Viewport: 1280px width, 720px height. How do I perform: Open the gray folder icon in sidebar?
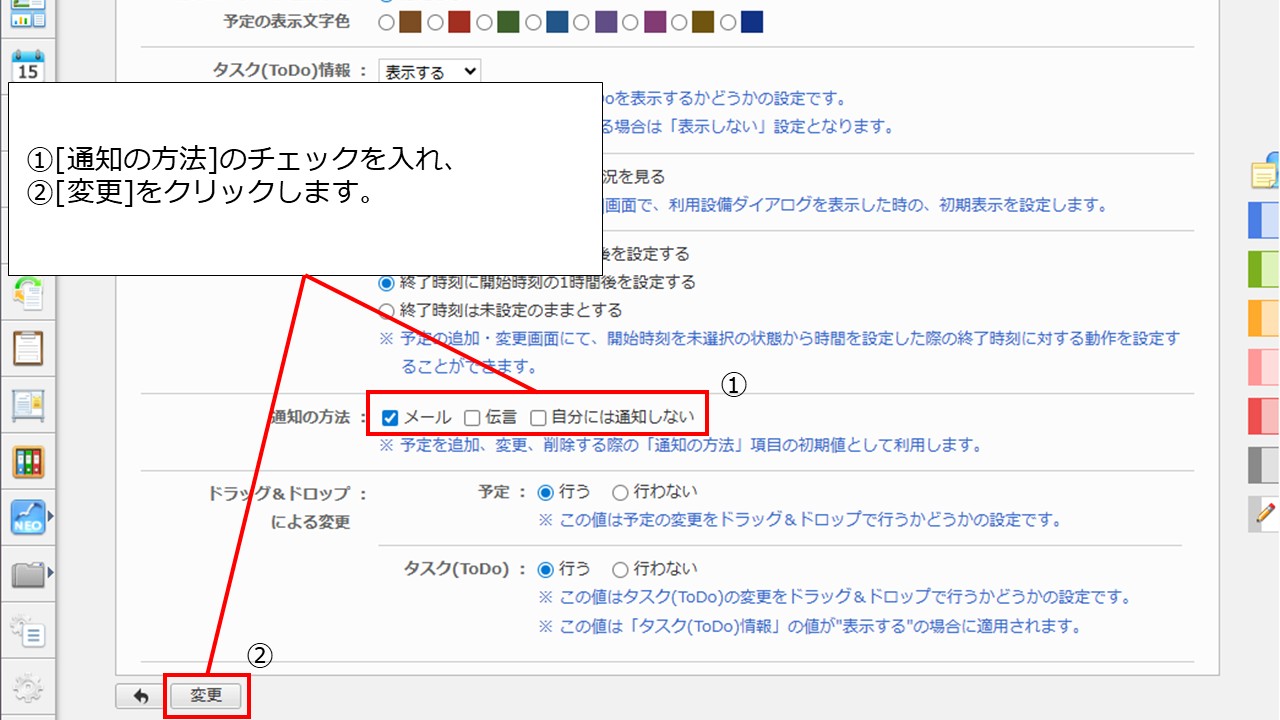[27, 574]
